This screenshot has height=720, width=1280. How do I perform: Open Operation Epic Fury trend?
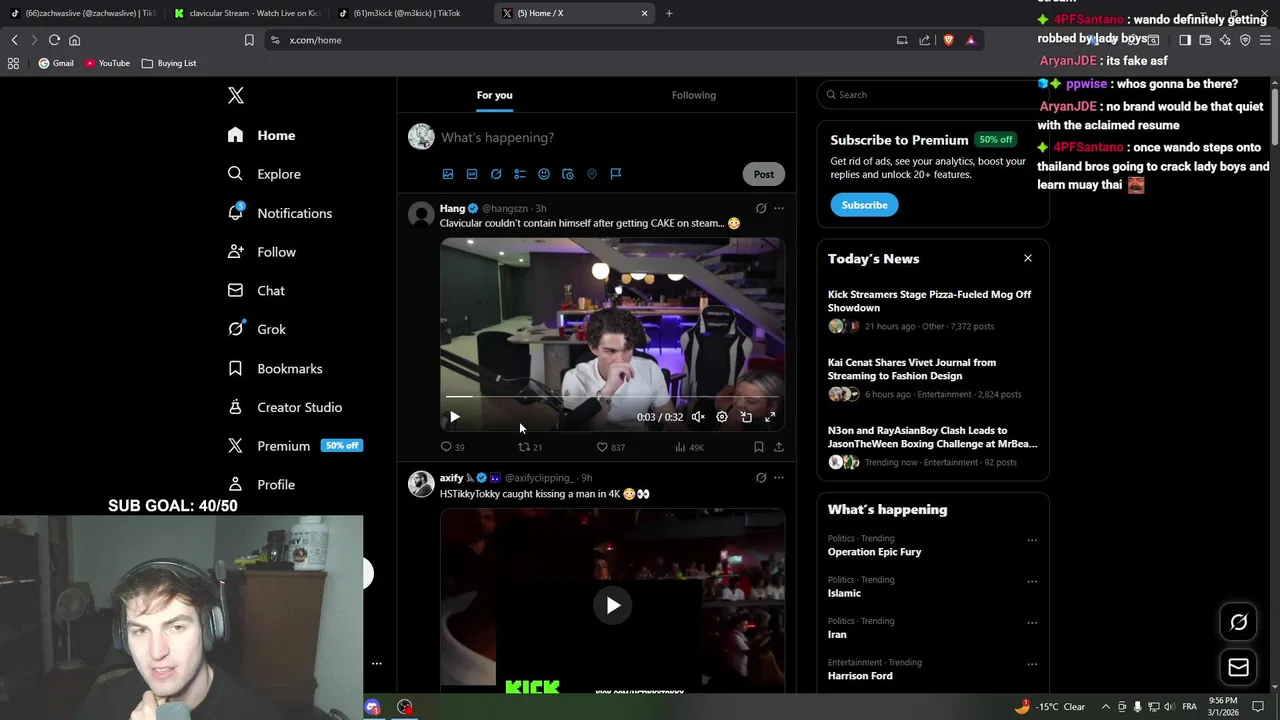pyautogui.click(x=874, y=552)
